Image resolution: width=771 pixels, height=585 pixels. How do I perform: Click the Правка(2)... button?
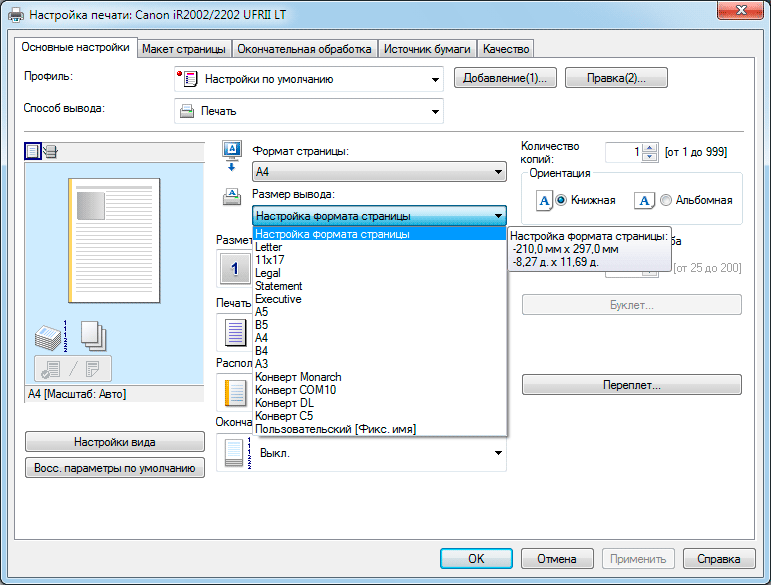(616, 78)
